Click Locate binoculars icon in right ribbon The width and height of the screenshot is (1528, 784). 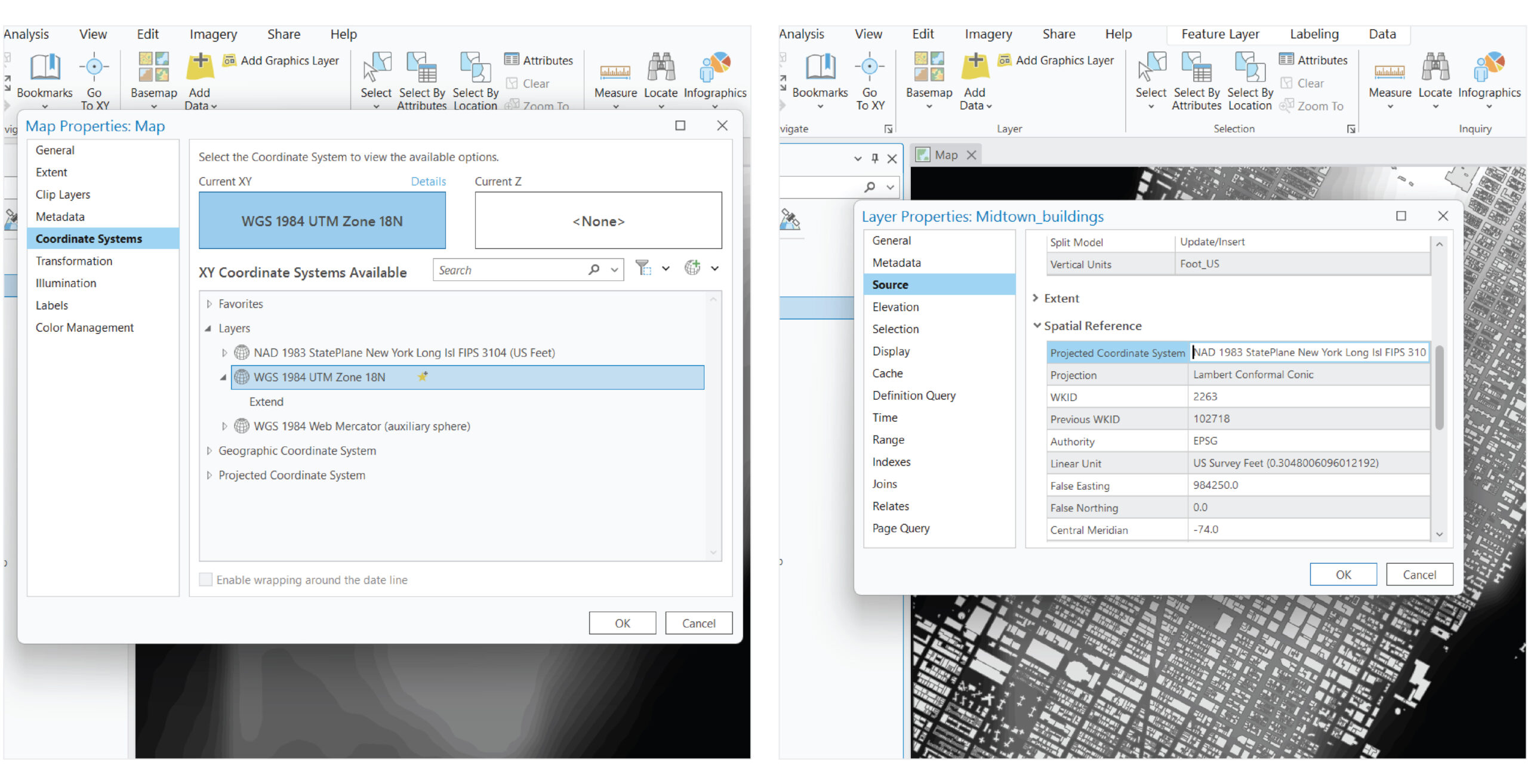pyautogui.click(x=1435, y=67)
